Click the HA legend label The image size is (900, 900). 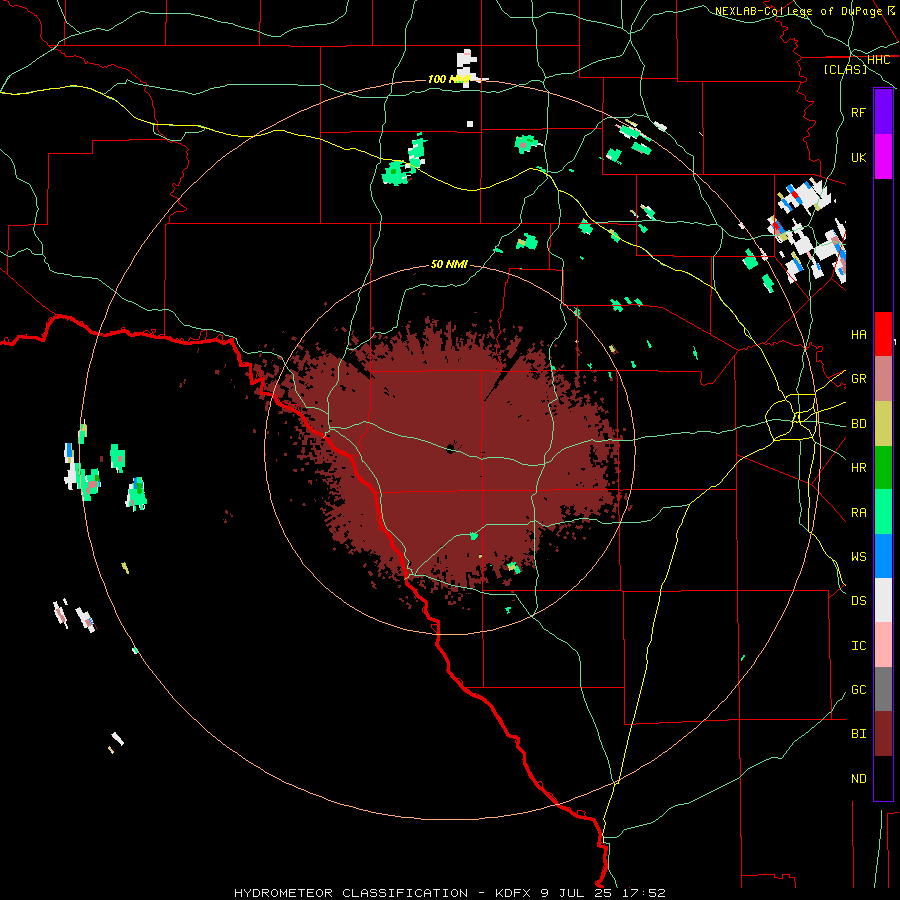click(858, 334)
